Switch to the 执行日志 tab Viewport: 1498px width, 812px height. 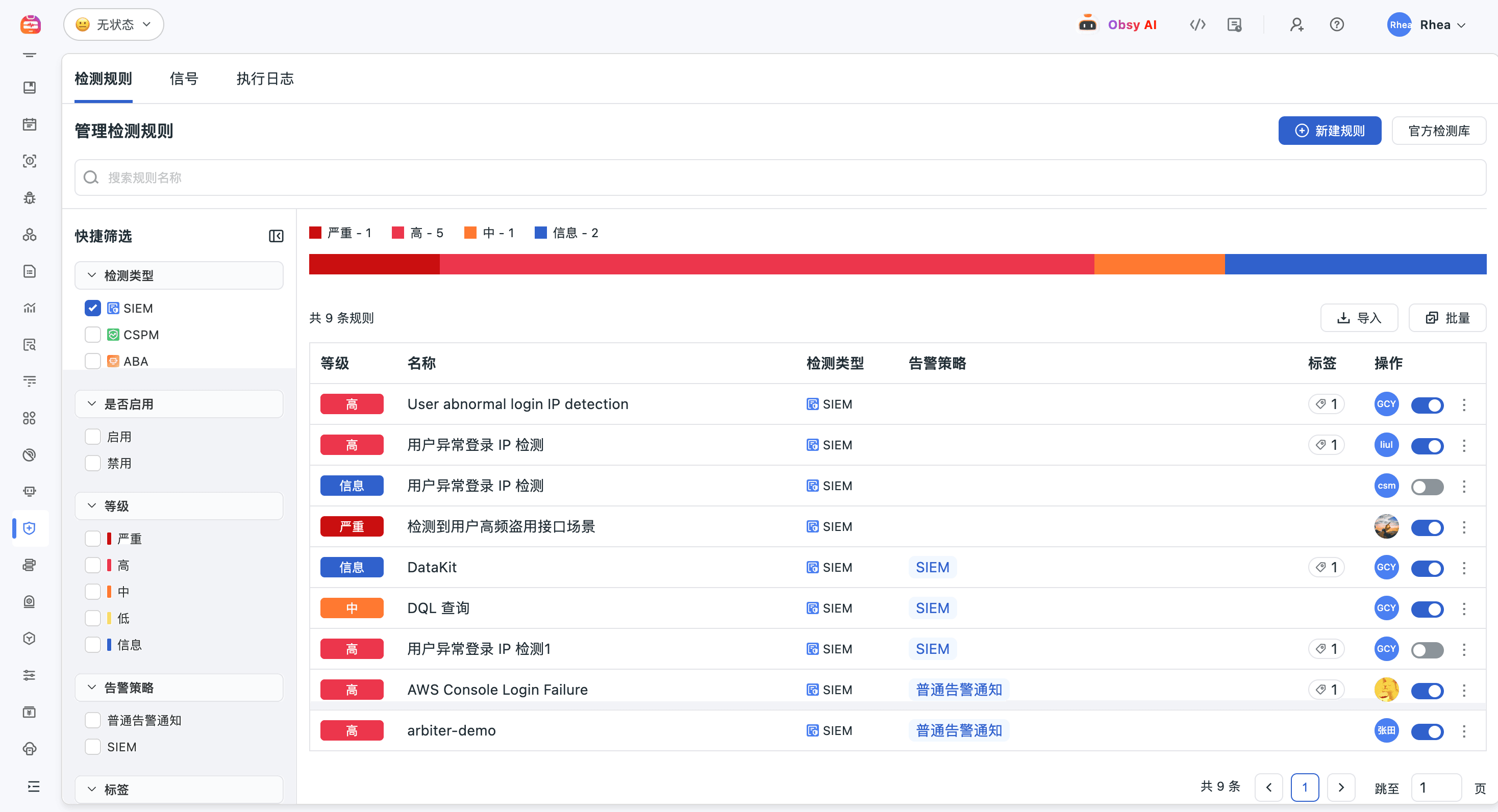pyautogui.click(x=265, y=79)
